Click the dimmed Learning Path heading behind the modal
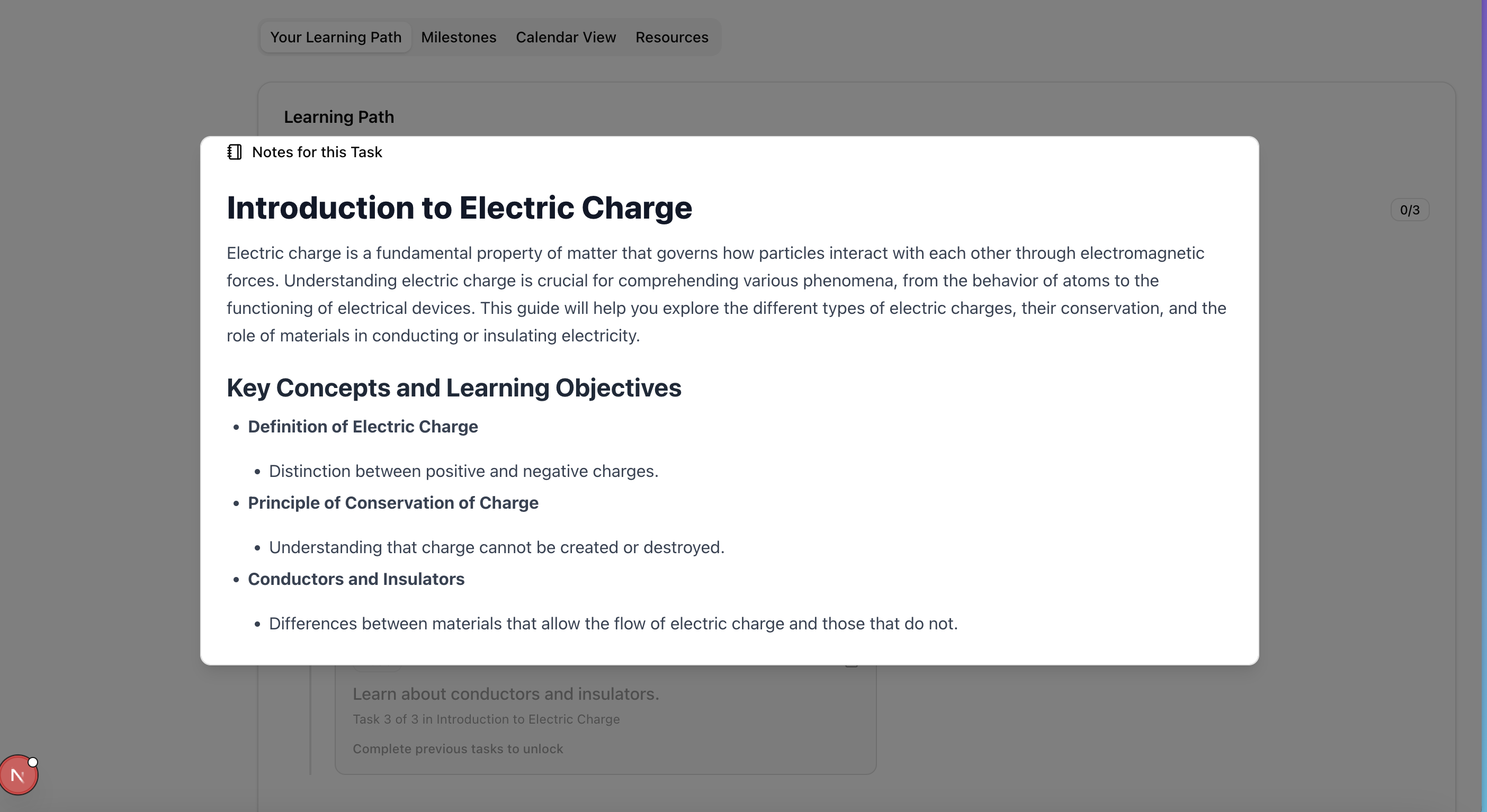The width and height of the screenshot is (1487, 812). pyautogui.click(x=339, y=117)
